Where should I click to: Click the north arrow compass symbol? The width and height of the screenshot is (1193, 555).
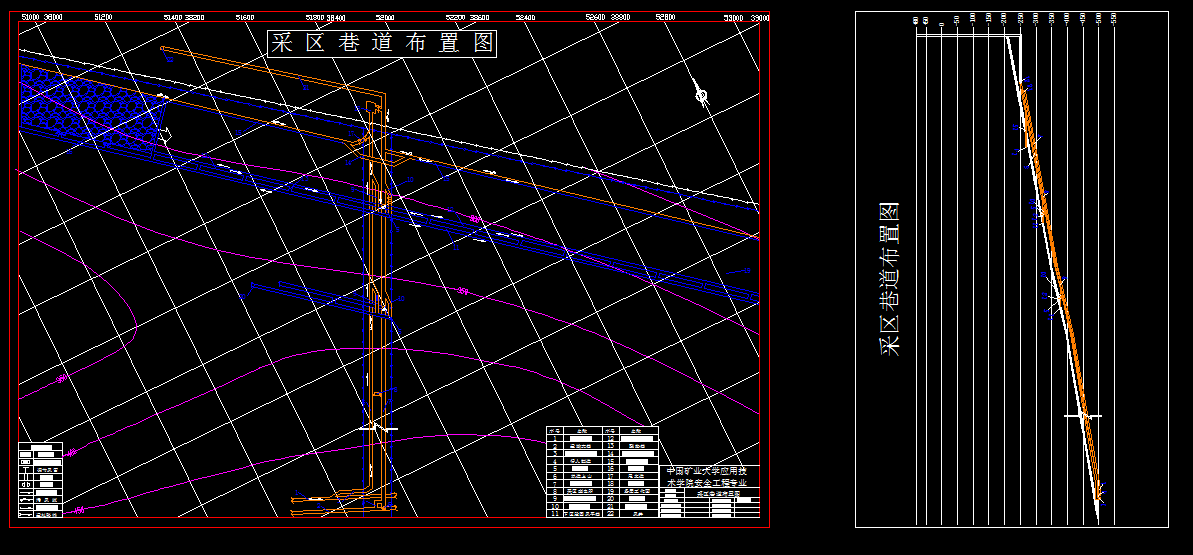pos(701,95)
